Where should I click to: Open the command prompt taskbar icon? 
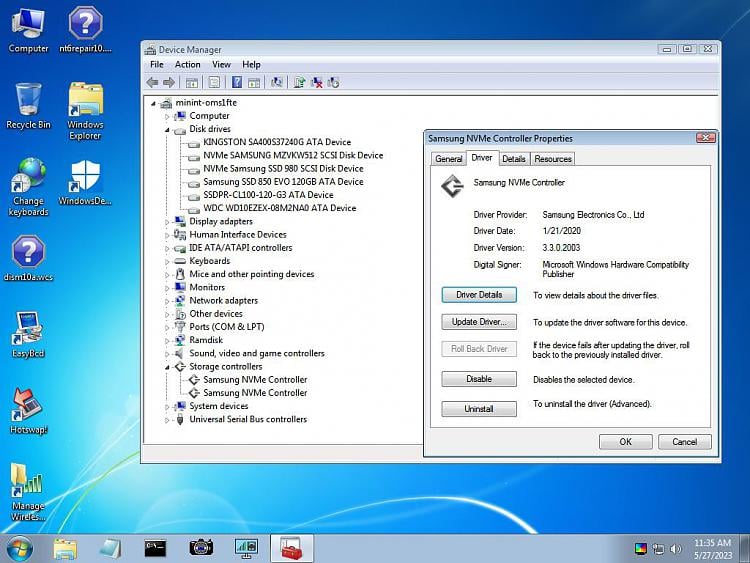(x=155, y=548)
